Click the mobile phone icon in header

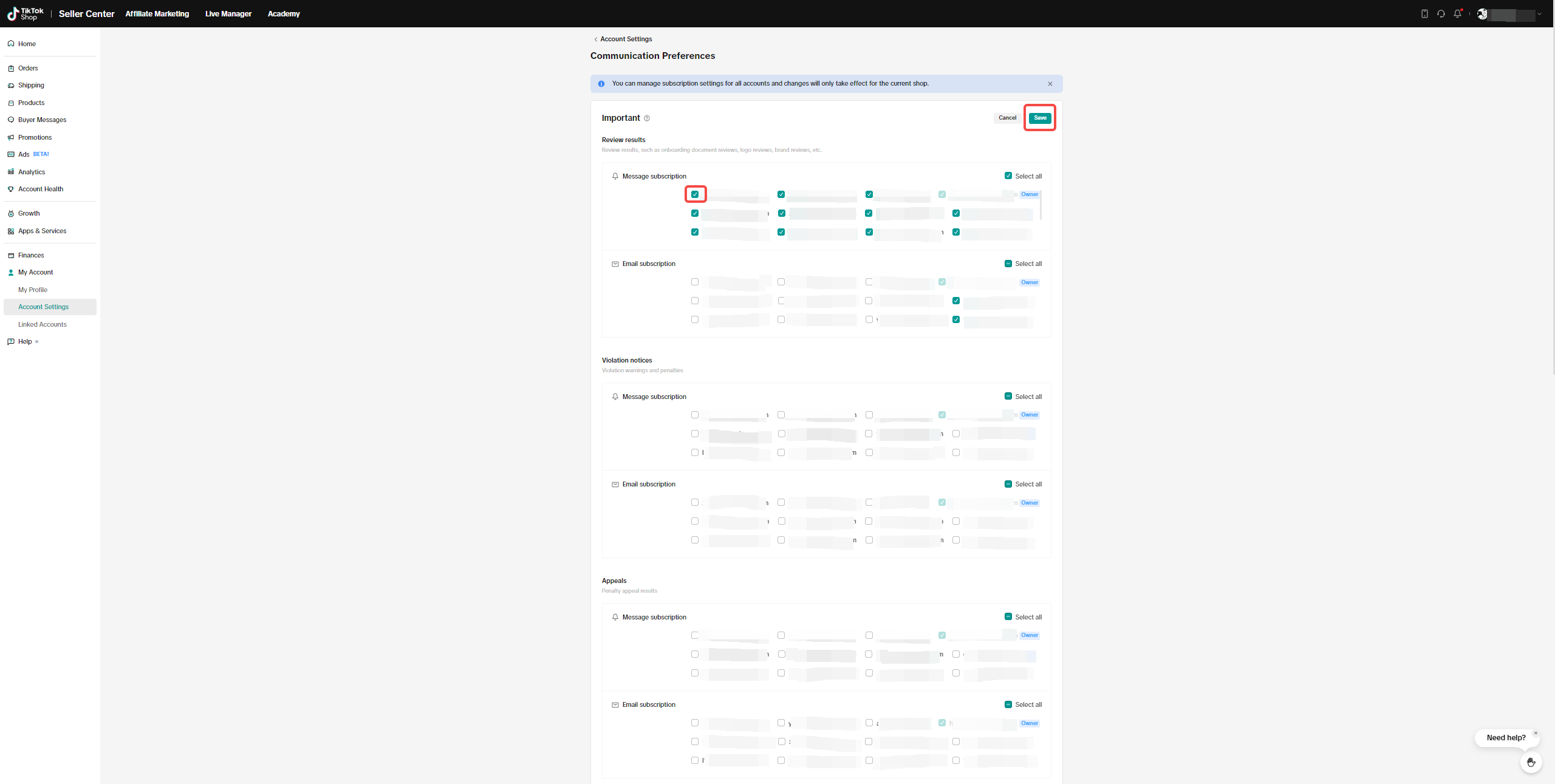(1424, 13)
